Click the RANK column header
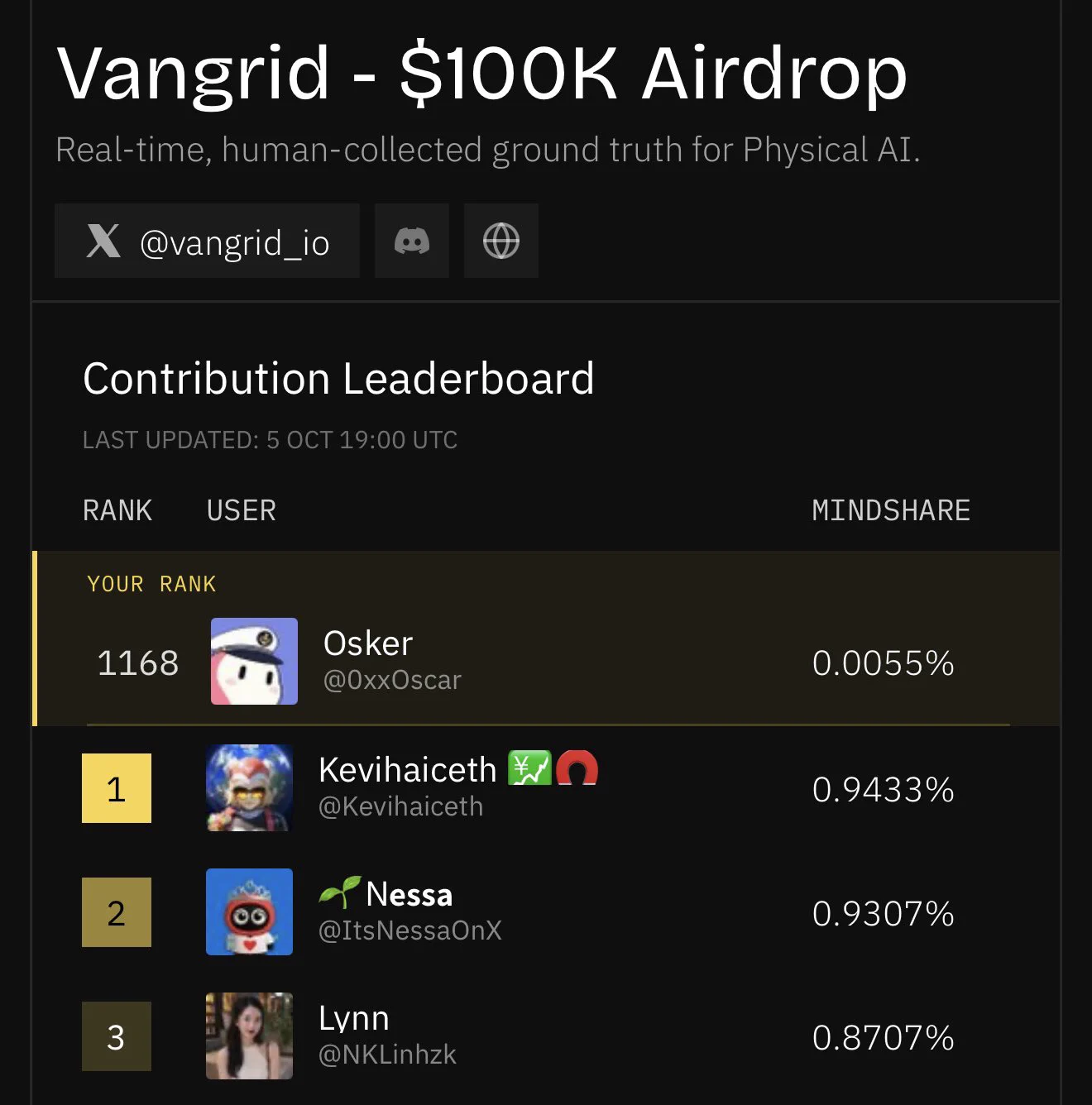This screenshot has width=1092, height=1105. click(117, 510)
